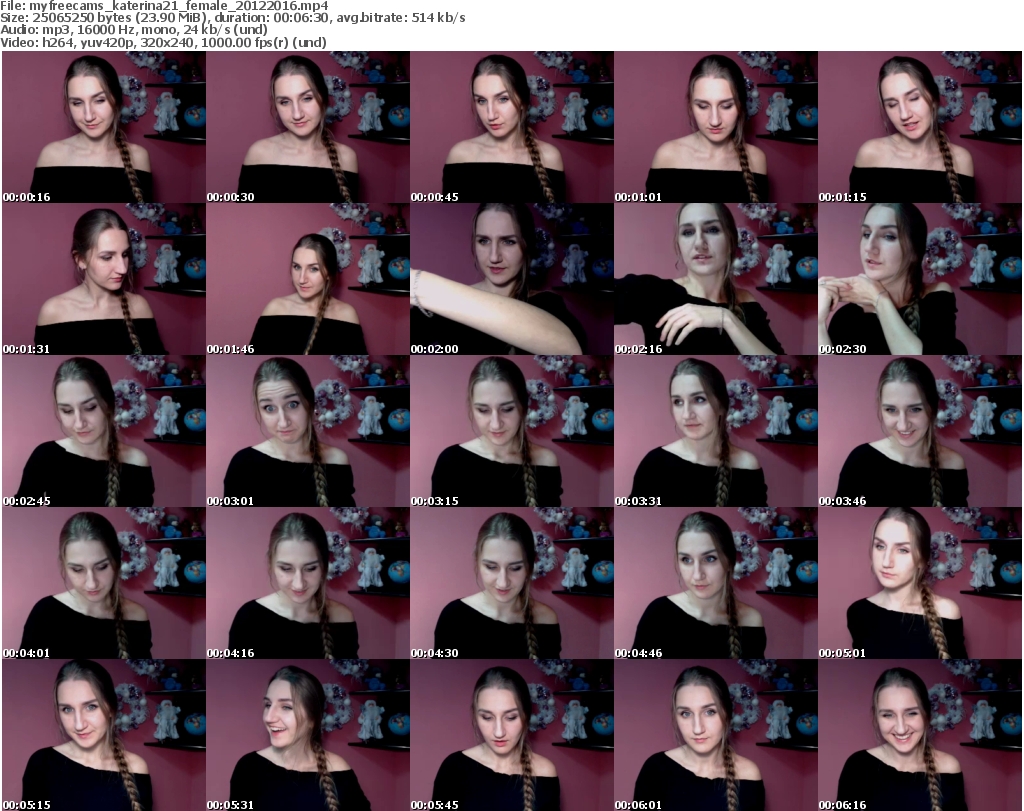Select the frame marked 00:02:16
This screenshot has width=1024, height=811.
coord(715,279)
